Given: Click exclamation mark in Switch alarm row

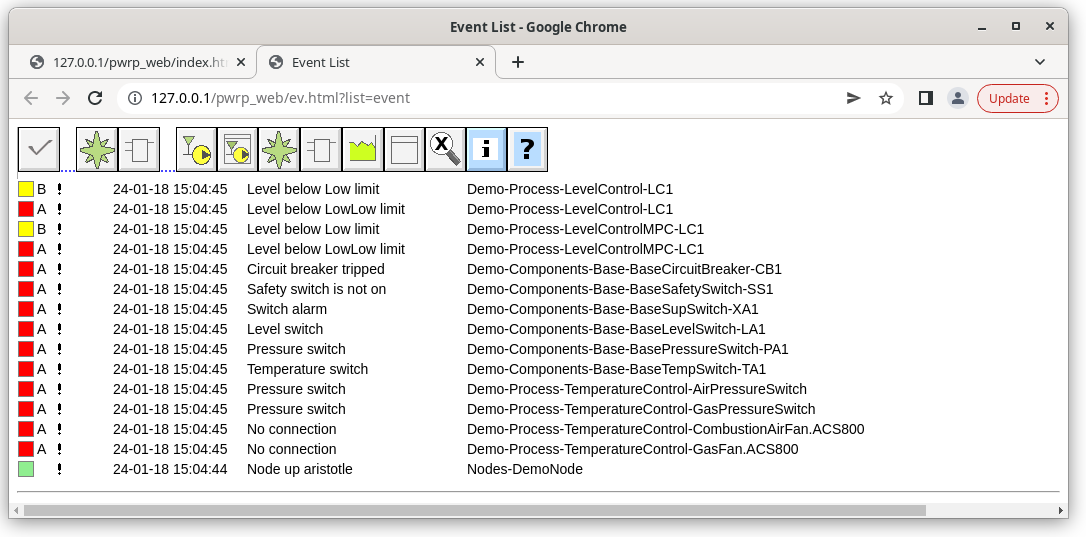Looking at the screenshot, I should (x=60, y=309).
